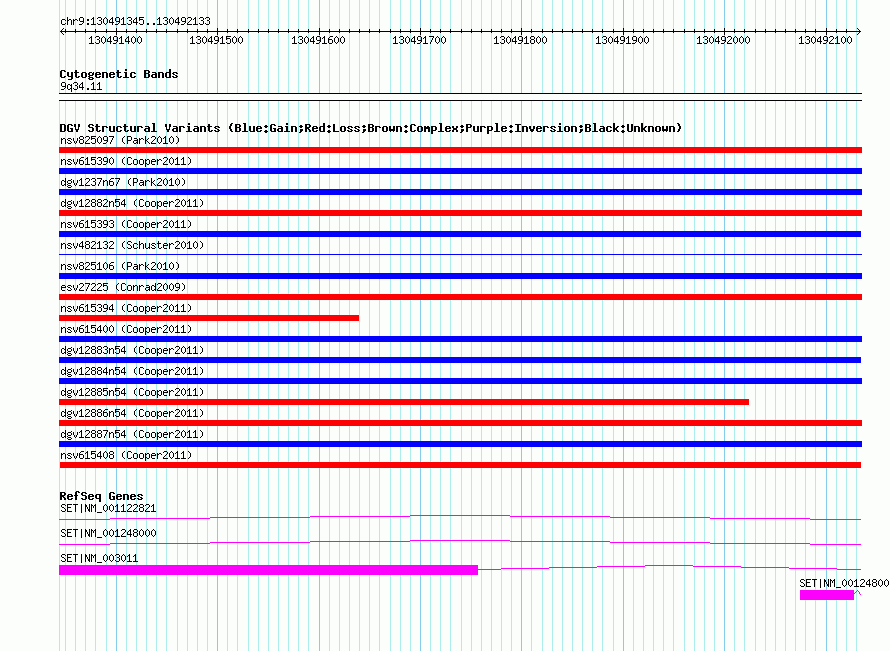Click the nsv825106 (Park2010) variant label

[120, 266]
